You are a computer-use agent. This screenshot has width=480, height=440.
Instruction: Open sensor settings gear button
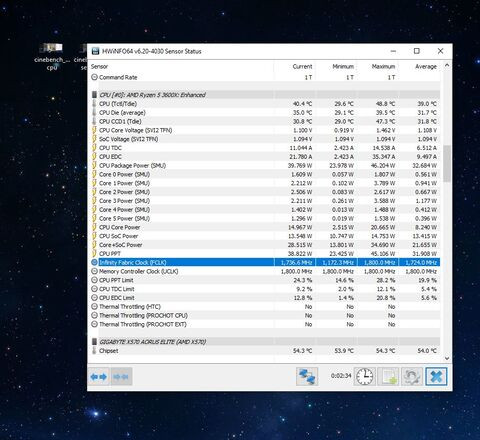pyautogui.click(x=412, y=377)
